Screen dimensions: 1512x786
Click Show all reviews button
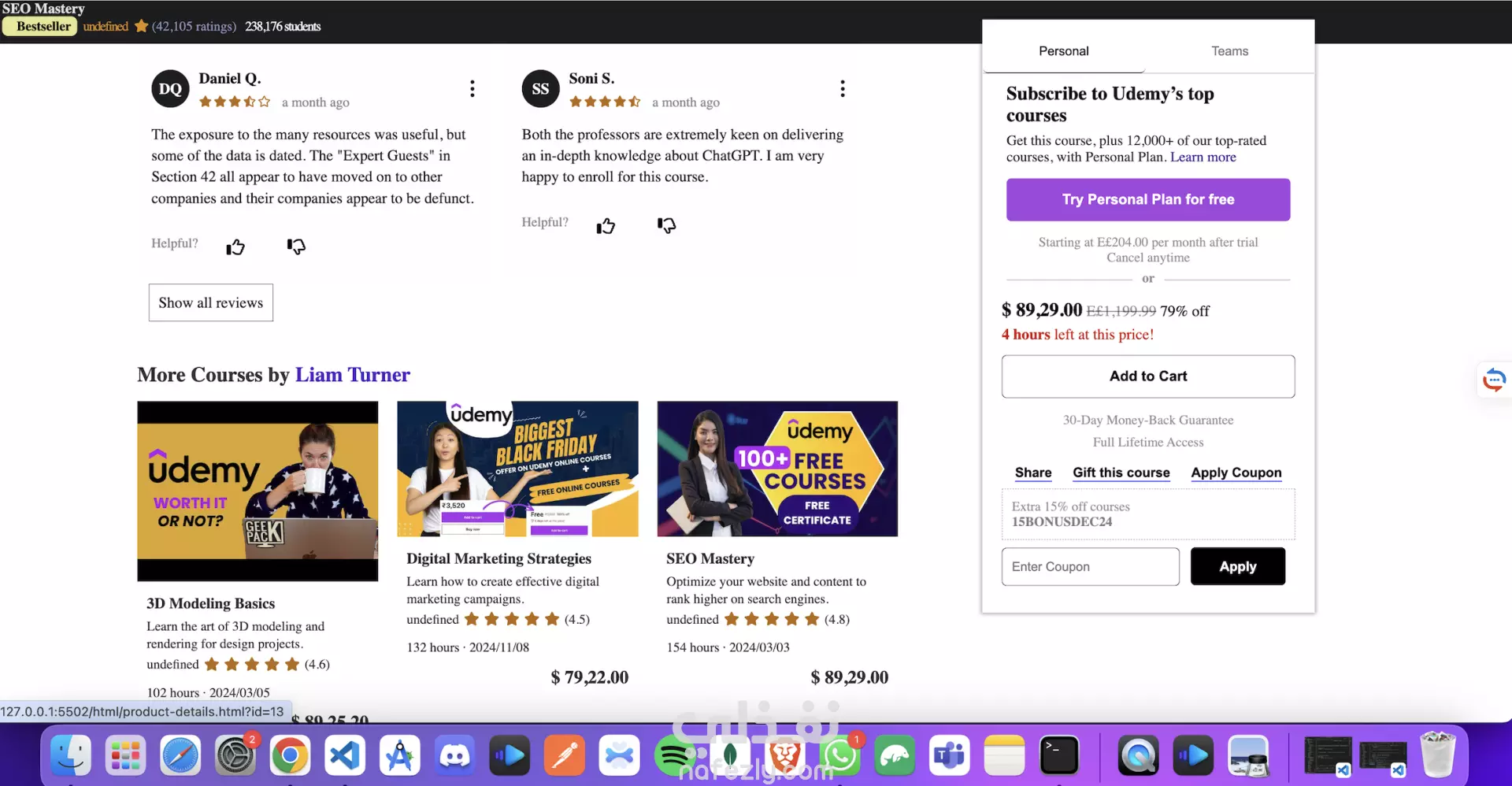[211, 302]
